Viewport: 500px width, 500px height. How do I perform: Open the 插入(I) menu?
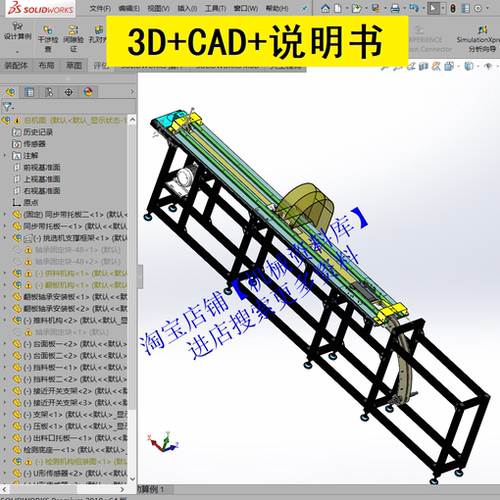click(187, 8)
